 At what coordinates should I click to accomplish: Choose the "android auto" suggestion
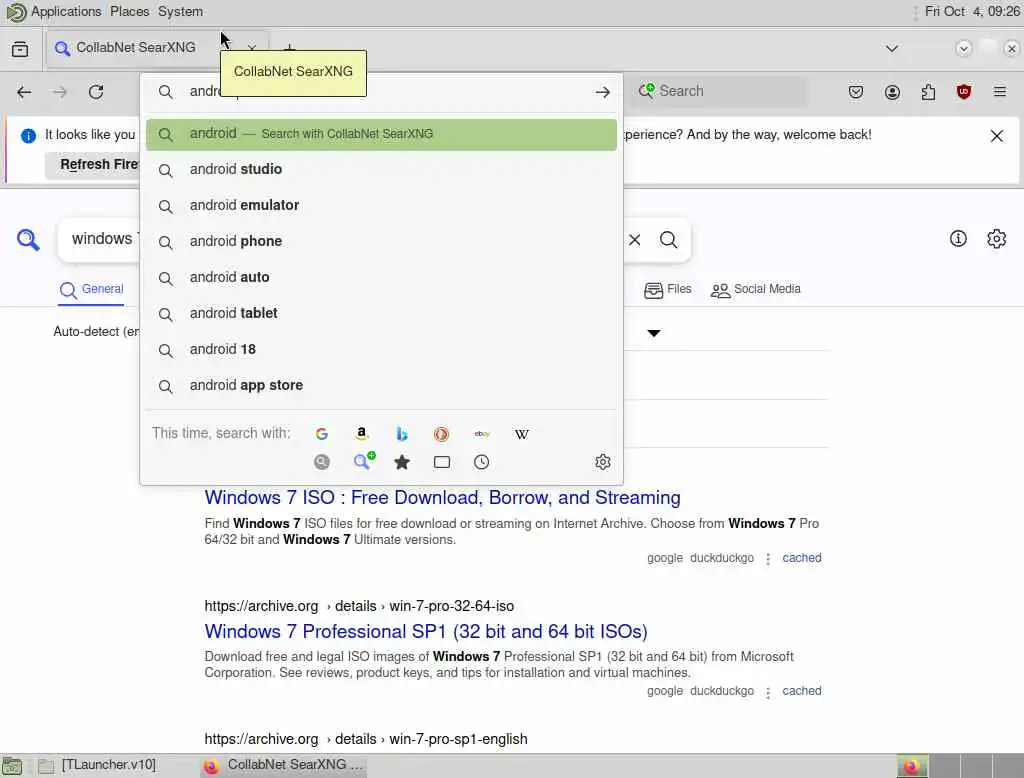pyautogui.click(x=381, y=278)
